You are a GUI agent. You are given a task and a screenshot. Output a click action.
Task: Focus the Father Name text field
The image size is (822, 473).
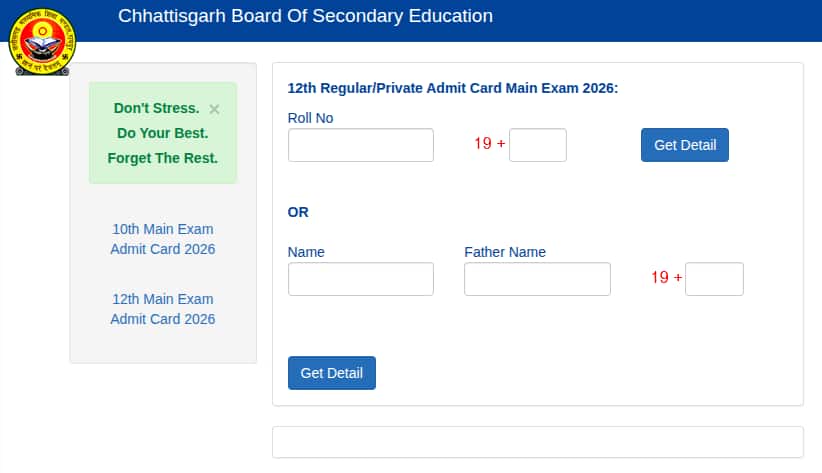[x=537, y=279]
